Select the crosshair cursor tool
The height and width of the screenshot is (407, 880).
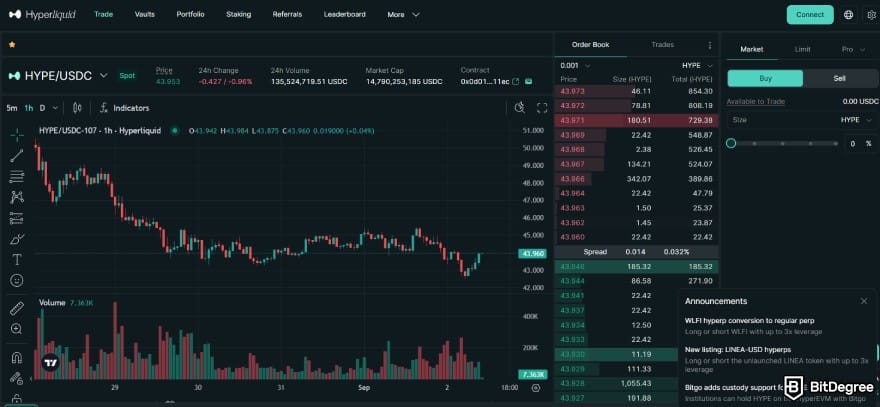click(x=17, y=135)
